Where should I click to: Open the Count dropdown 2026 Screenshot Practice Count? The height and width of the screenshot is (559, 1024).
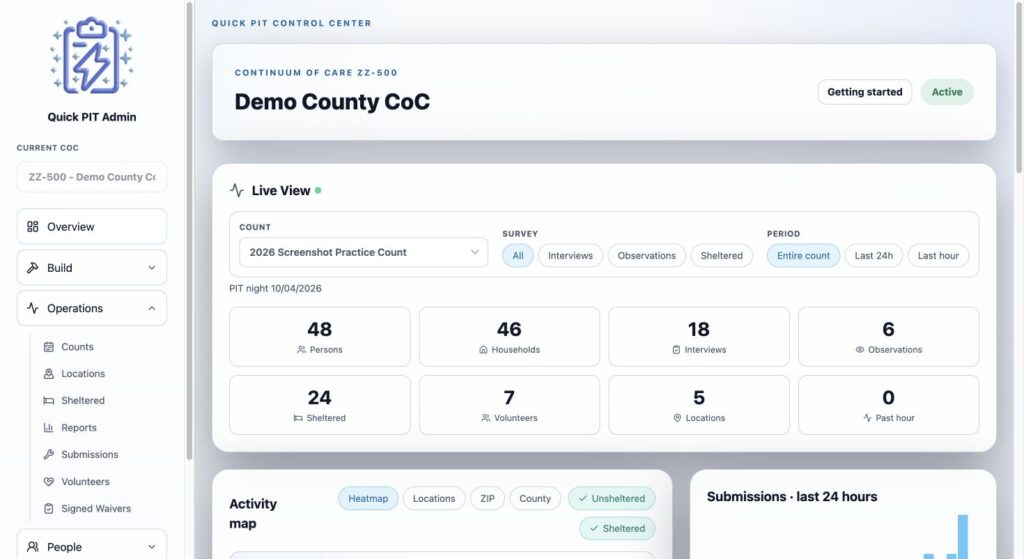point(363,252)
